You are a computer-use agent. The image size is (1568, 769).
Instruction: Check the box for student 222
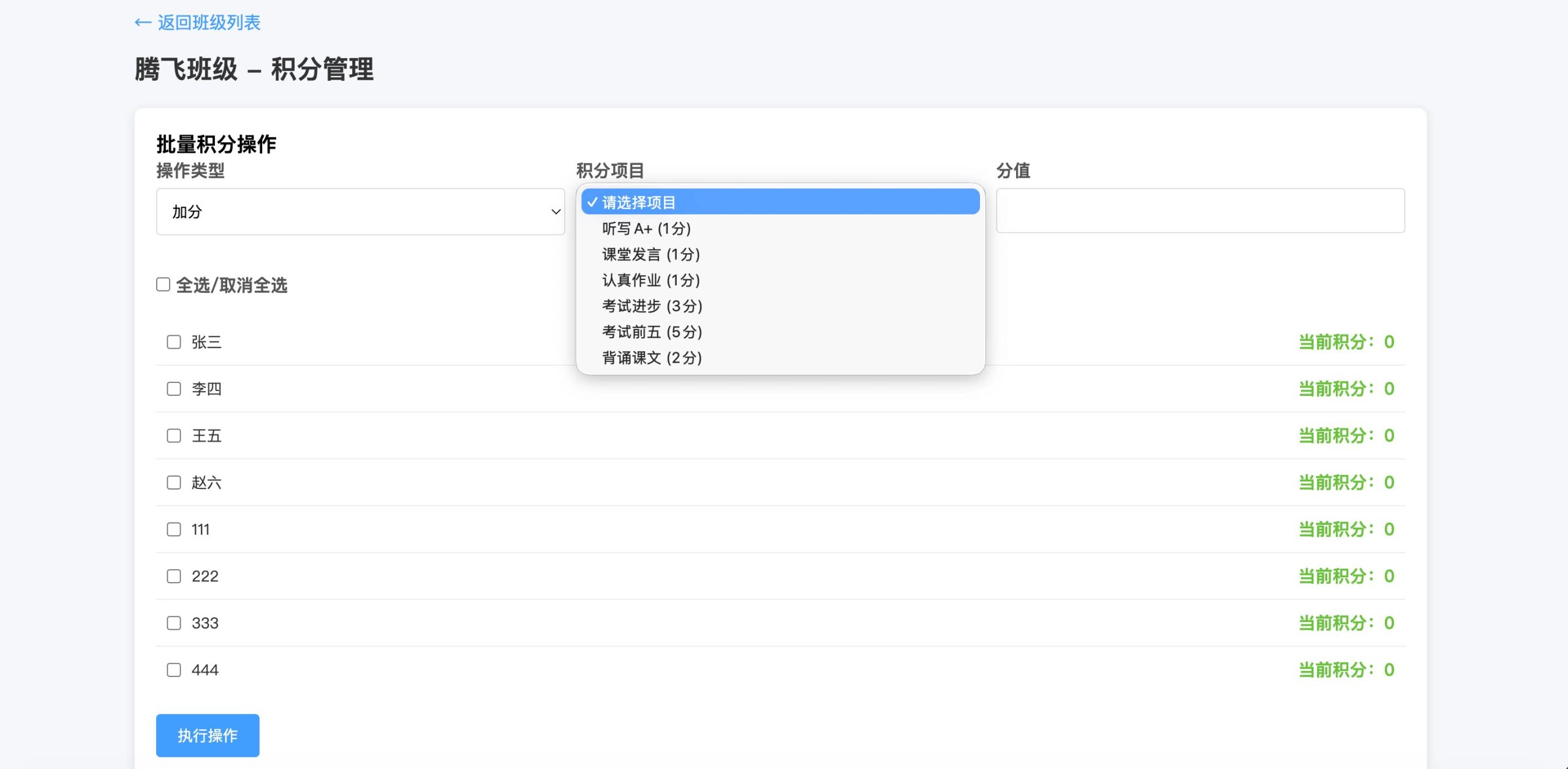[174, 576]
